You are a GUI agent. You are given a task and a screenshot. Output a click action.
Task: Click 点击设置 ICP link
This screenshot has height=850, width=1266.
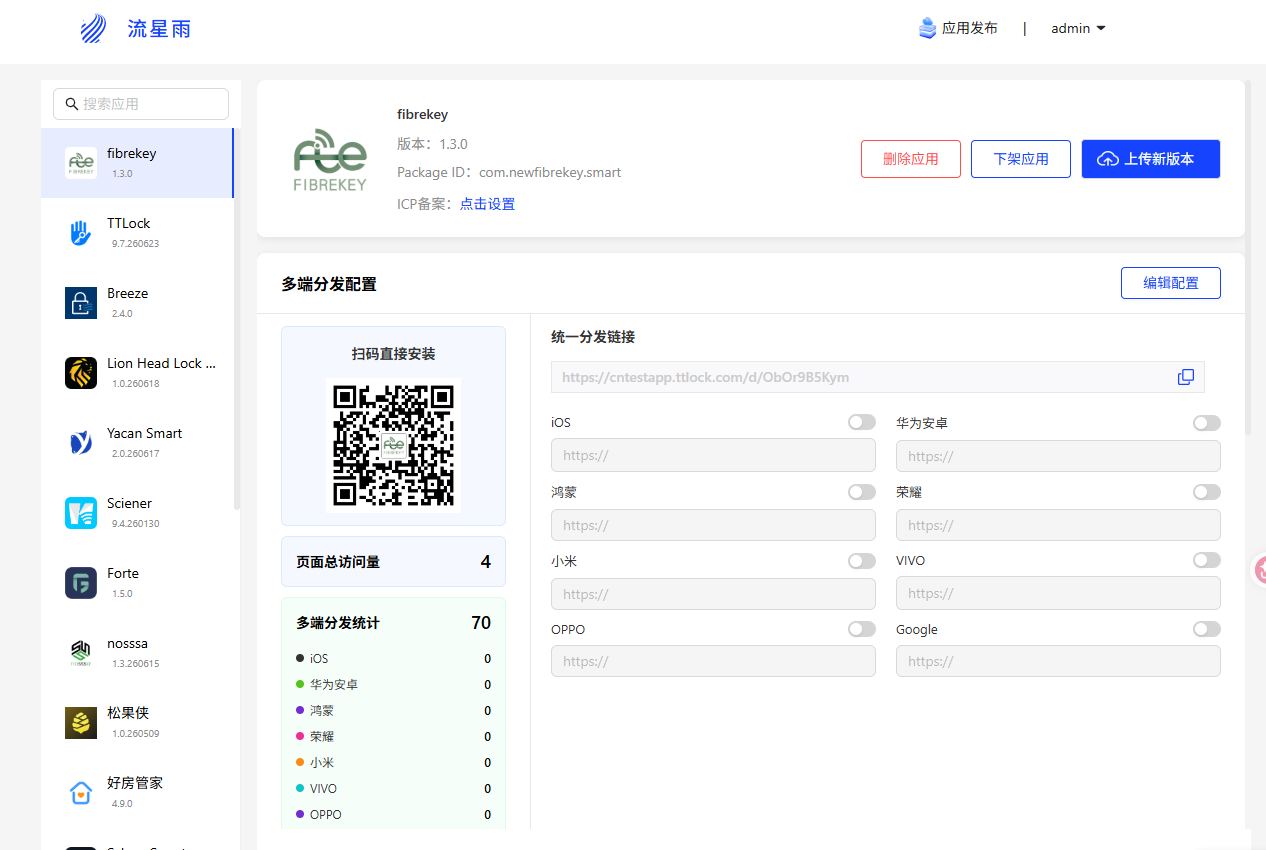tap(488, 204)
